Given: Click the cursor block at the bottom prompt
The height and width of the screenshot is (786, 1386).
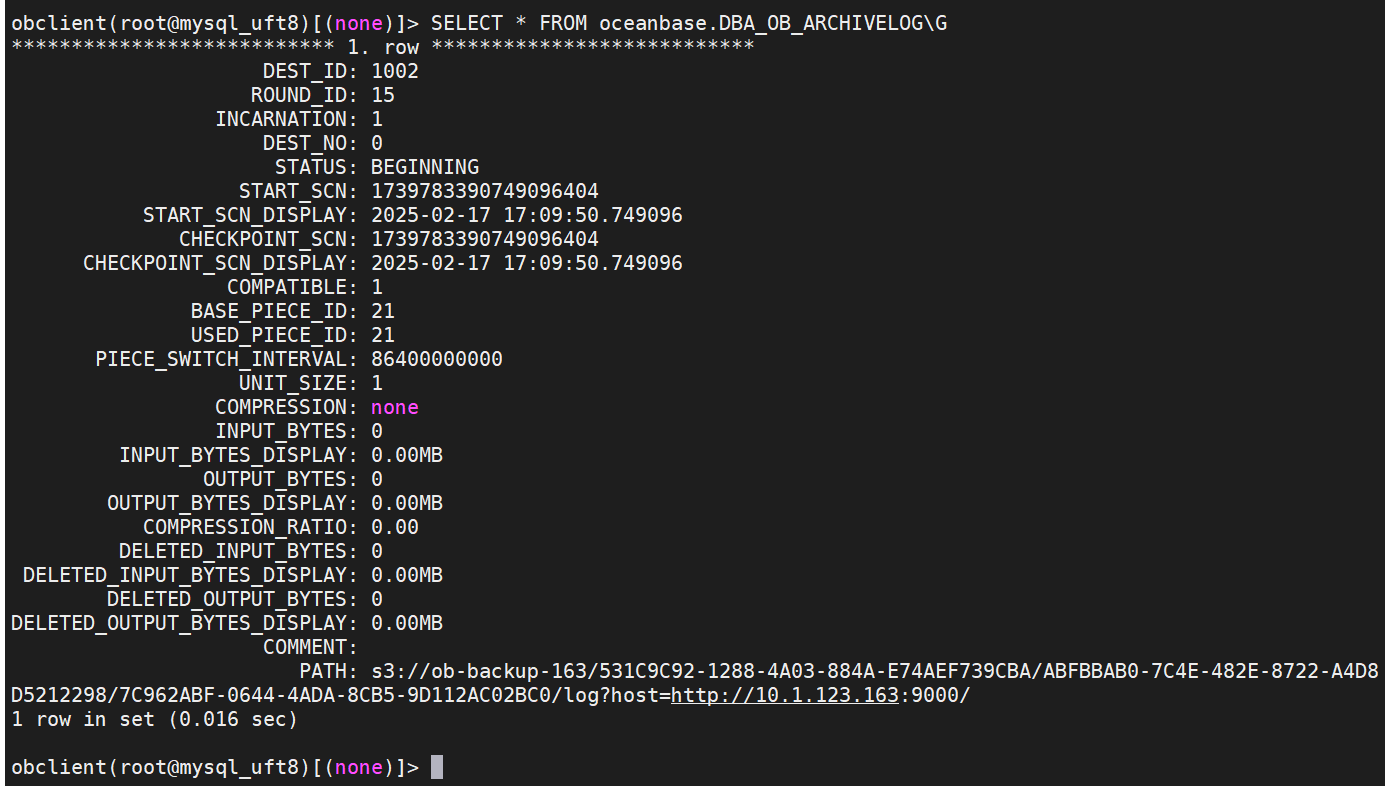Looking at the screenshot, I should [x=437, y=767].
